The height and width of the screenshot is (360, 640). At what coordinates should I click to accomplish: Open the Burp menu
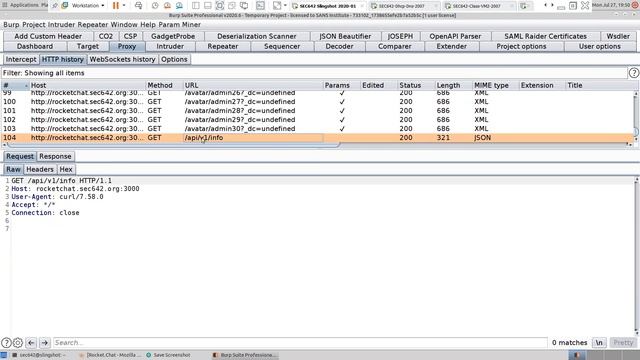pyautogui.click(x=11, y=24)
